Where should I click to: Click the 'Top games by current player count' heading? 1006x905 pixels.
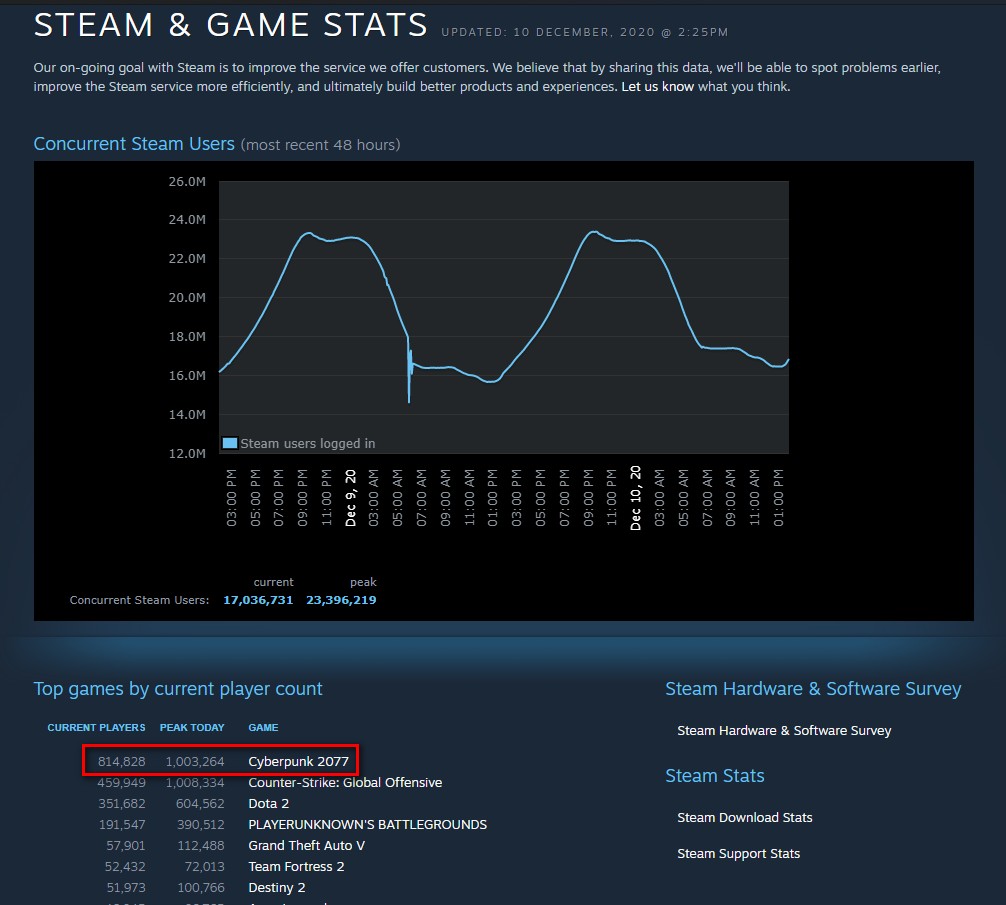click(x=178, y=689)
